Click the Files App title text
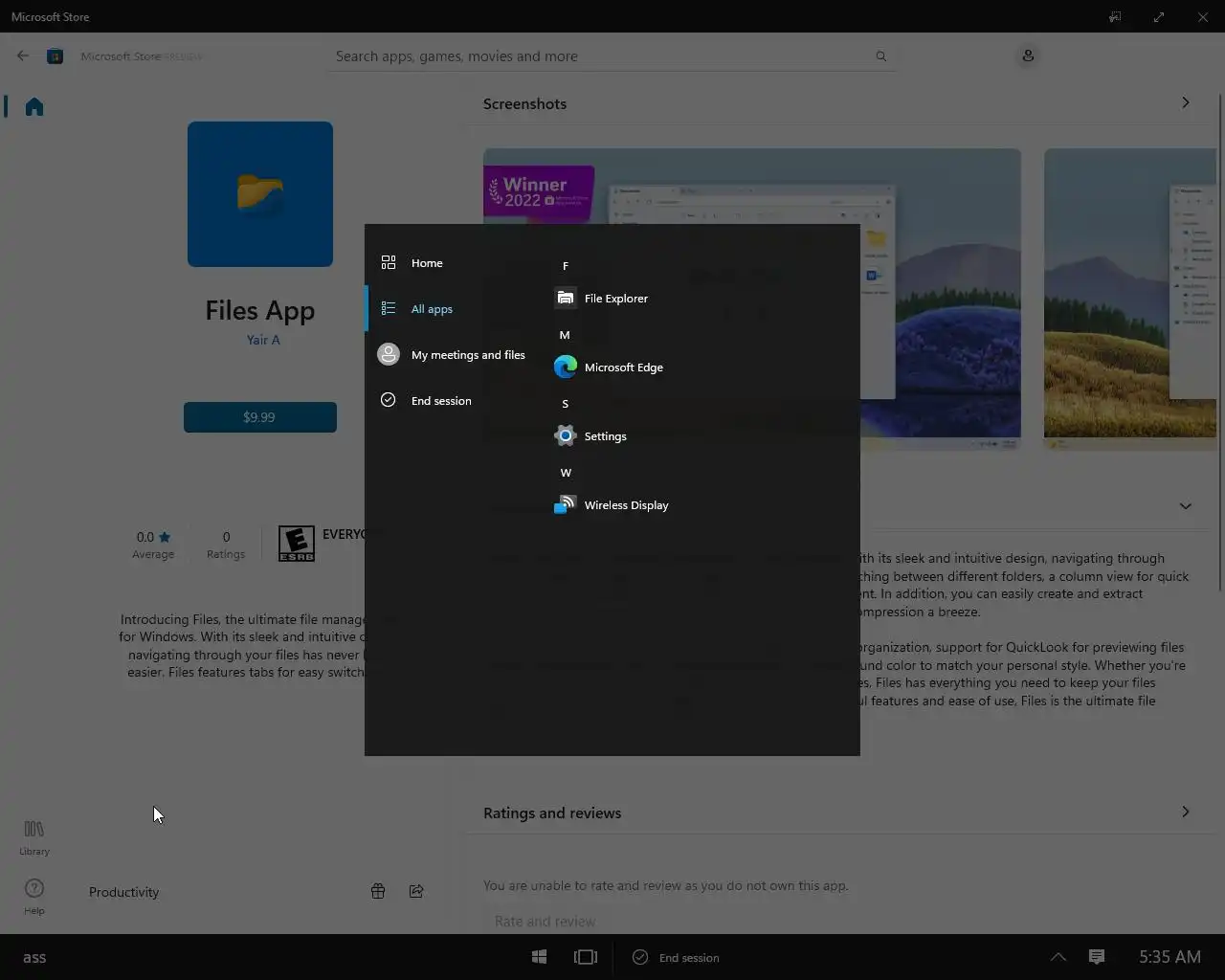Image resolution: width=1225 pixels, height=980 pixels. pos(260,311)
